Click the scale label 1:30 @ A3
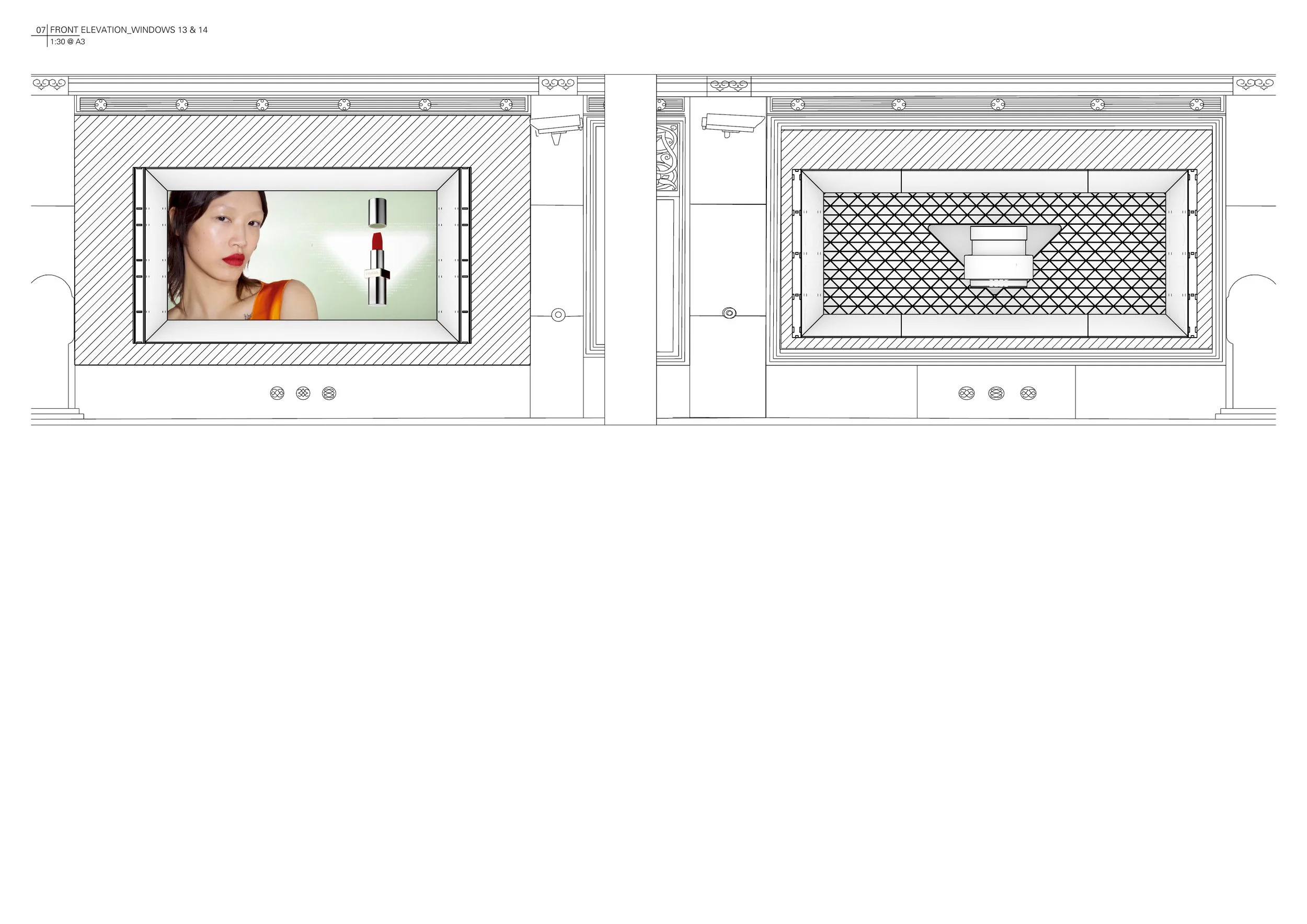 [x=68, y=42]
